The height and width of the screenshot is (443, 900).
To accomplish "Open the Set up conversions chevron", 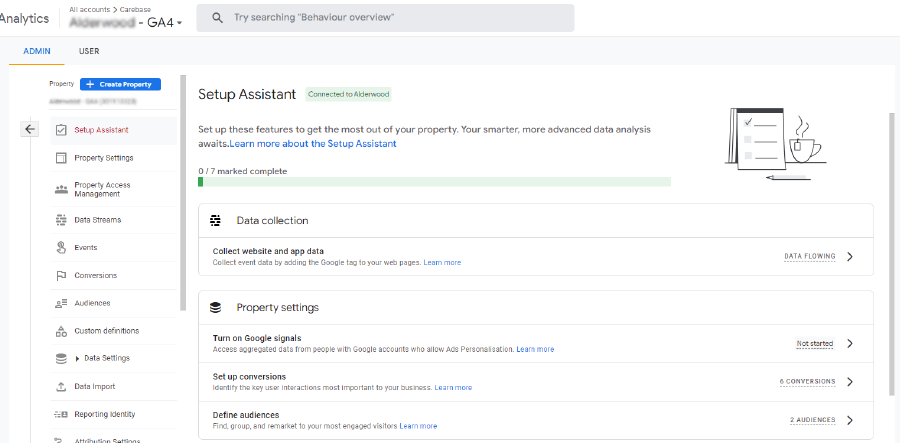I will pyautogui.click(x=850, y=382).
